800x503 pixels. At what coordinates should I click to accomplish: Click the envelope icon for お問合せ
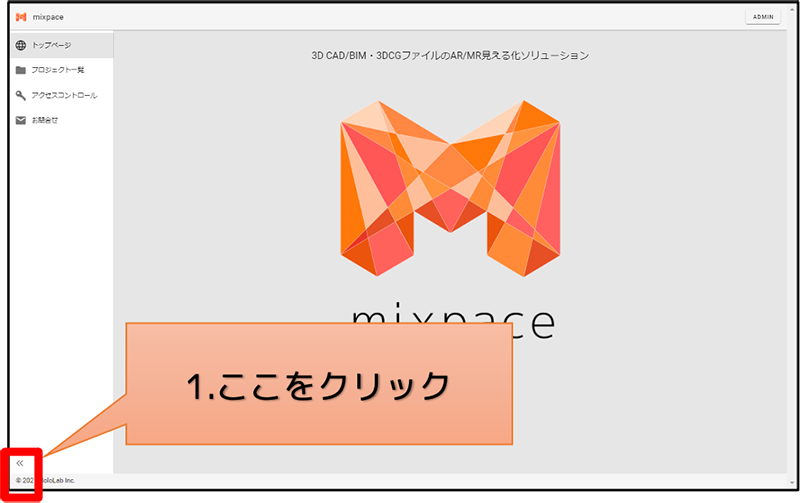[x=20, y=120]
